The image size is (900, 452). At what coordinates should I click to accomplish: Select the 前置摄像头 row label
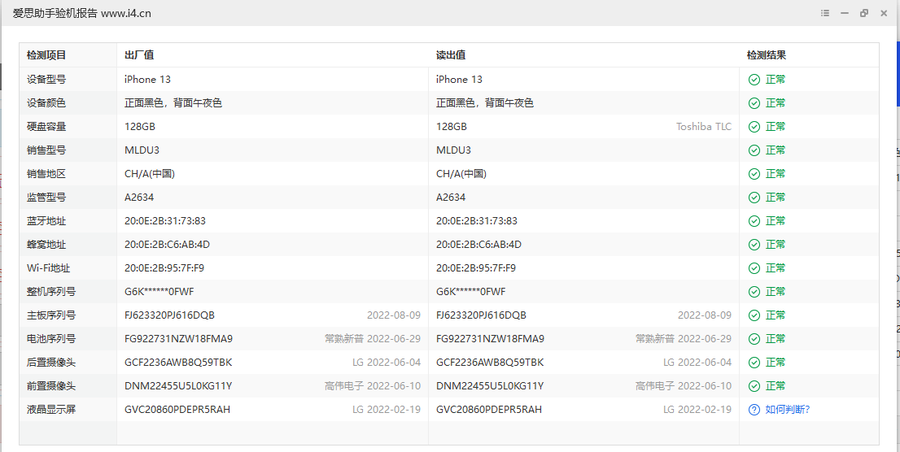pyautogui.click(x=51, y=385)
